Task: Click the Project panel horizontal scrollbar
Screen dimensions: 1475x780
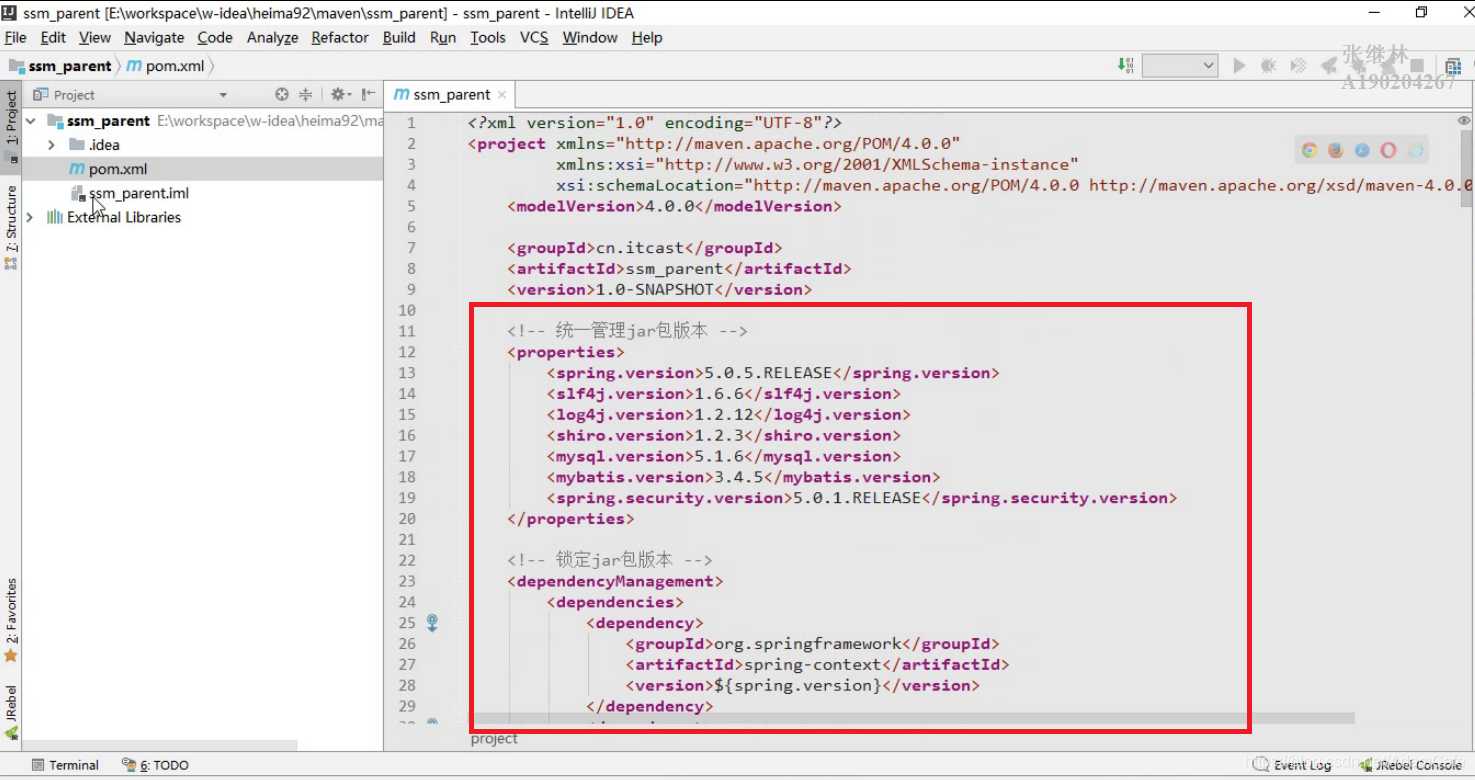Action: (x=160, y=745)
